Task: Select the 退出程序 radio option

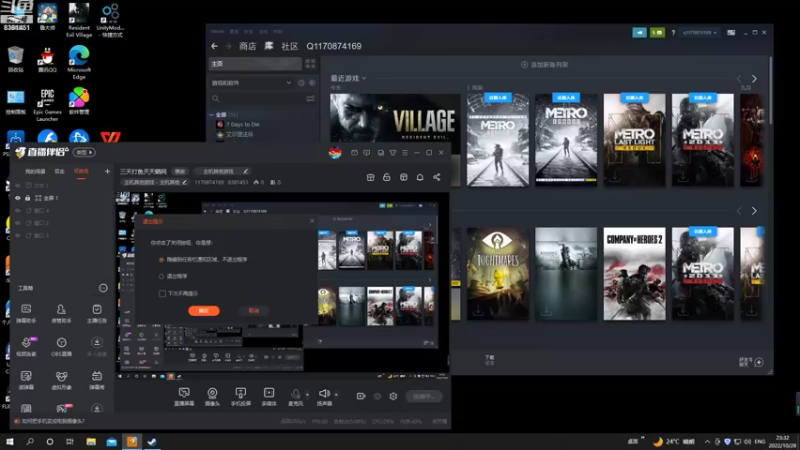Action: tap(161, 277)
